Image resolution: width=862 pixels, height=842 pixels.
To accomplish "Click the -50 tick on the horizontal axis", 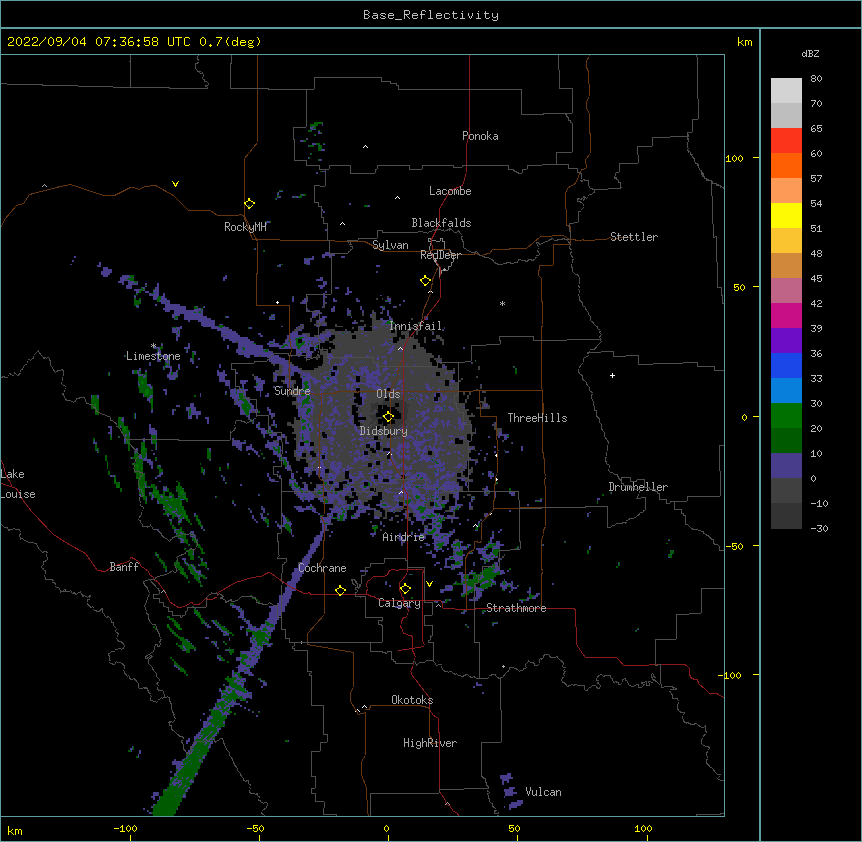I will pos(255,829).
